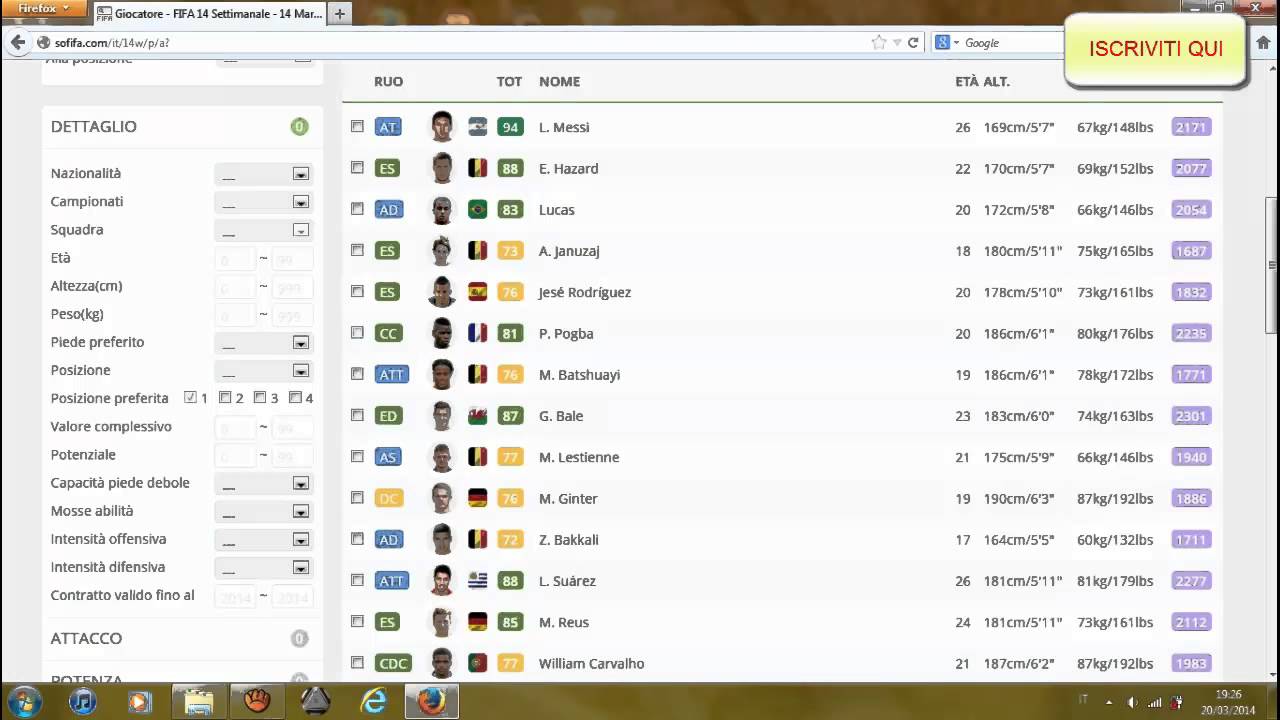Click the purple 2301 score for Bale
The height and width of the screenshot is (720, 1280).
(x=1191, y=416)
